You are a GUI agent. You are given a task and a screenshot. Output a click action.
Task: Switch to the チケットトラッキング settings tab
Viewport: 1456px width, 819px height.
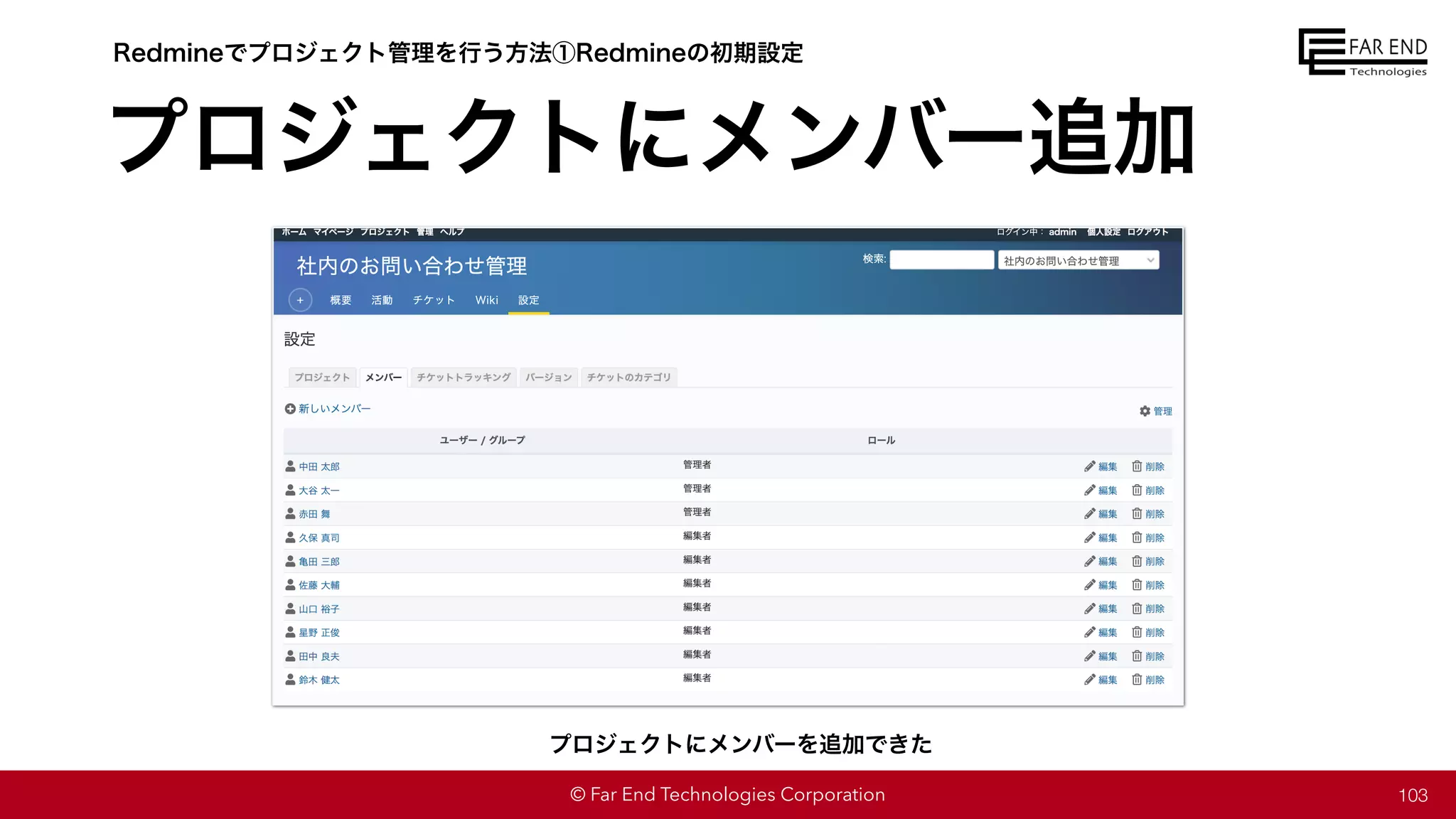point(464,378)
